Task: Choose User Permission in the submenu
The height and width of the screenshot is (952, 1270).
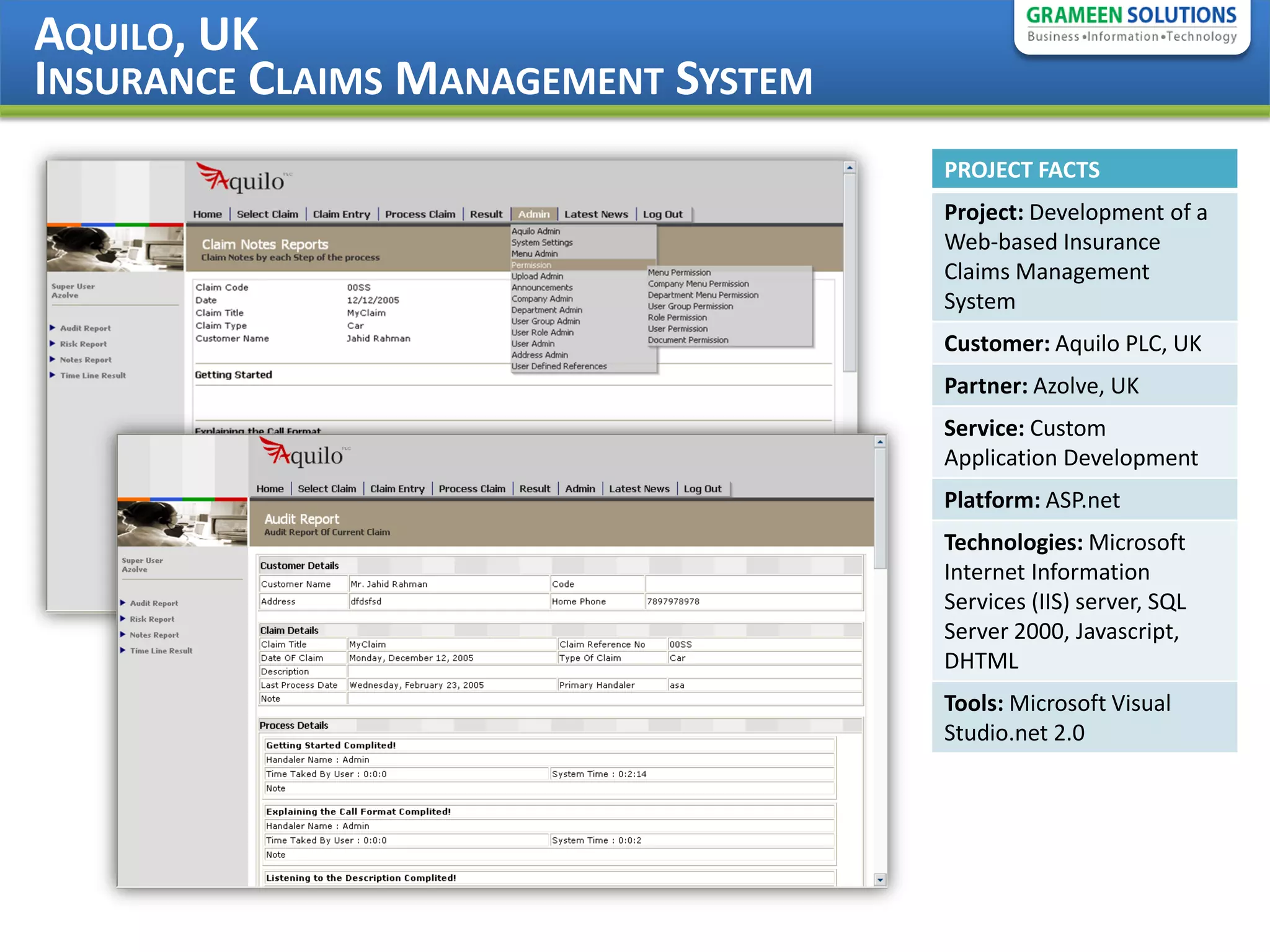Action: [678, 328]
